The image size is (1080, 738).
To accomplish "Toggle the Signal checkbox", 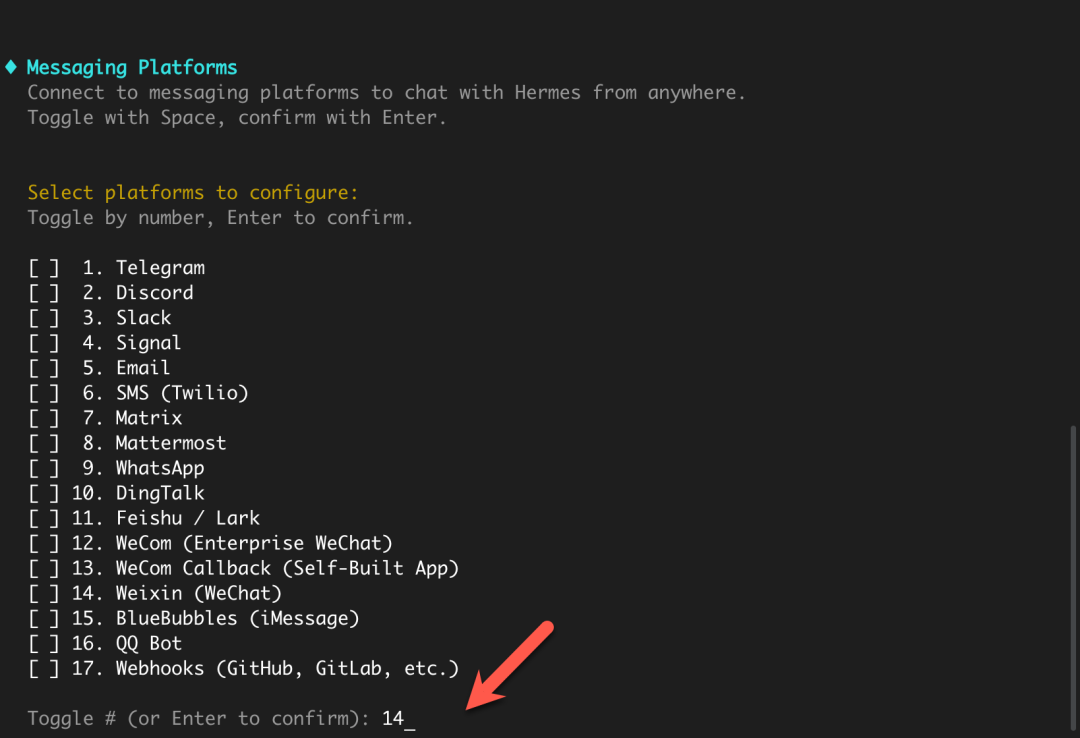I will tap(43, 343).
